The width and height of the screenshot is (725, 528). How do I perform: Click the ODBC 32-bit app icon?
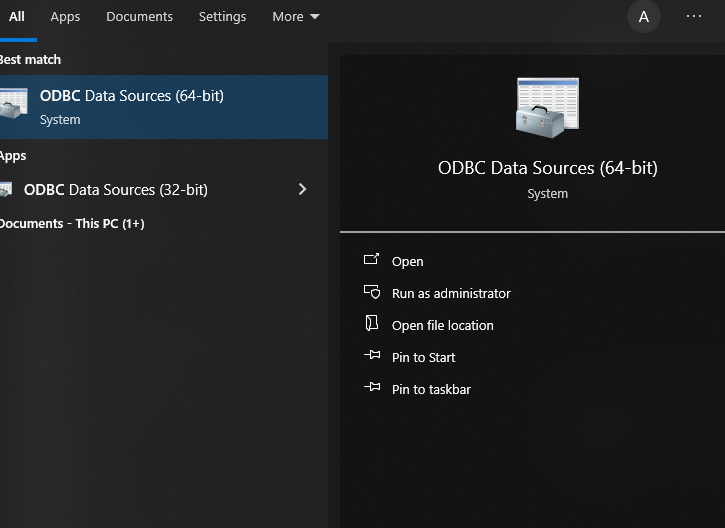coord(6,190)
